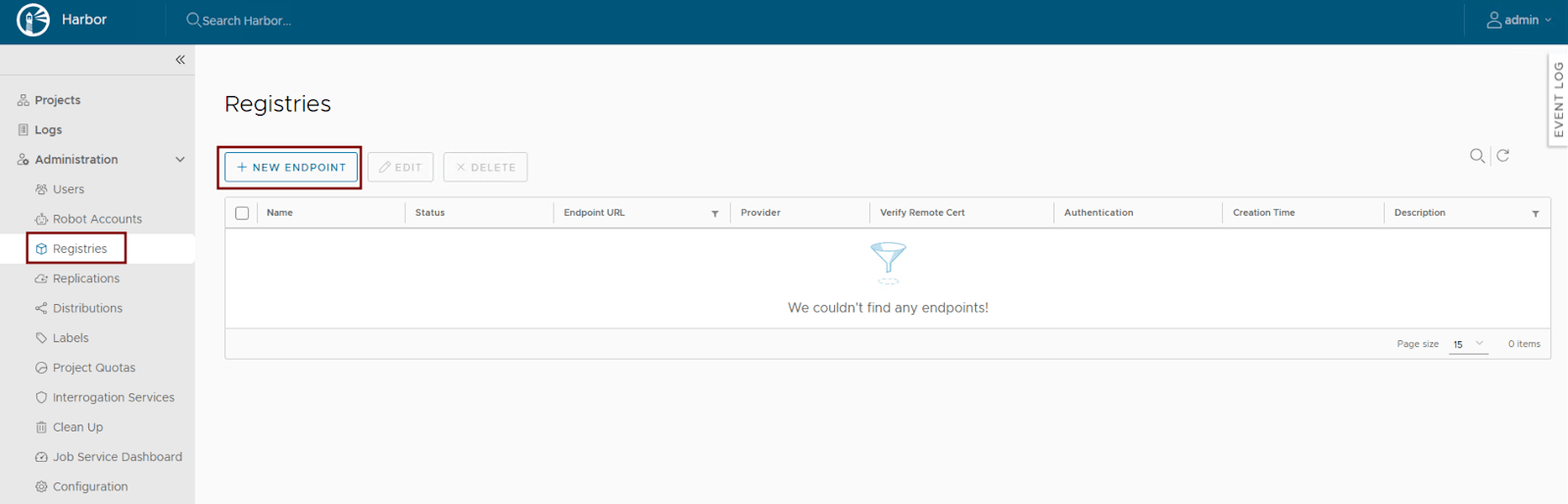Click the Replications cloud icon

point(41,278)
